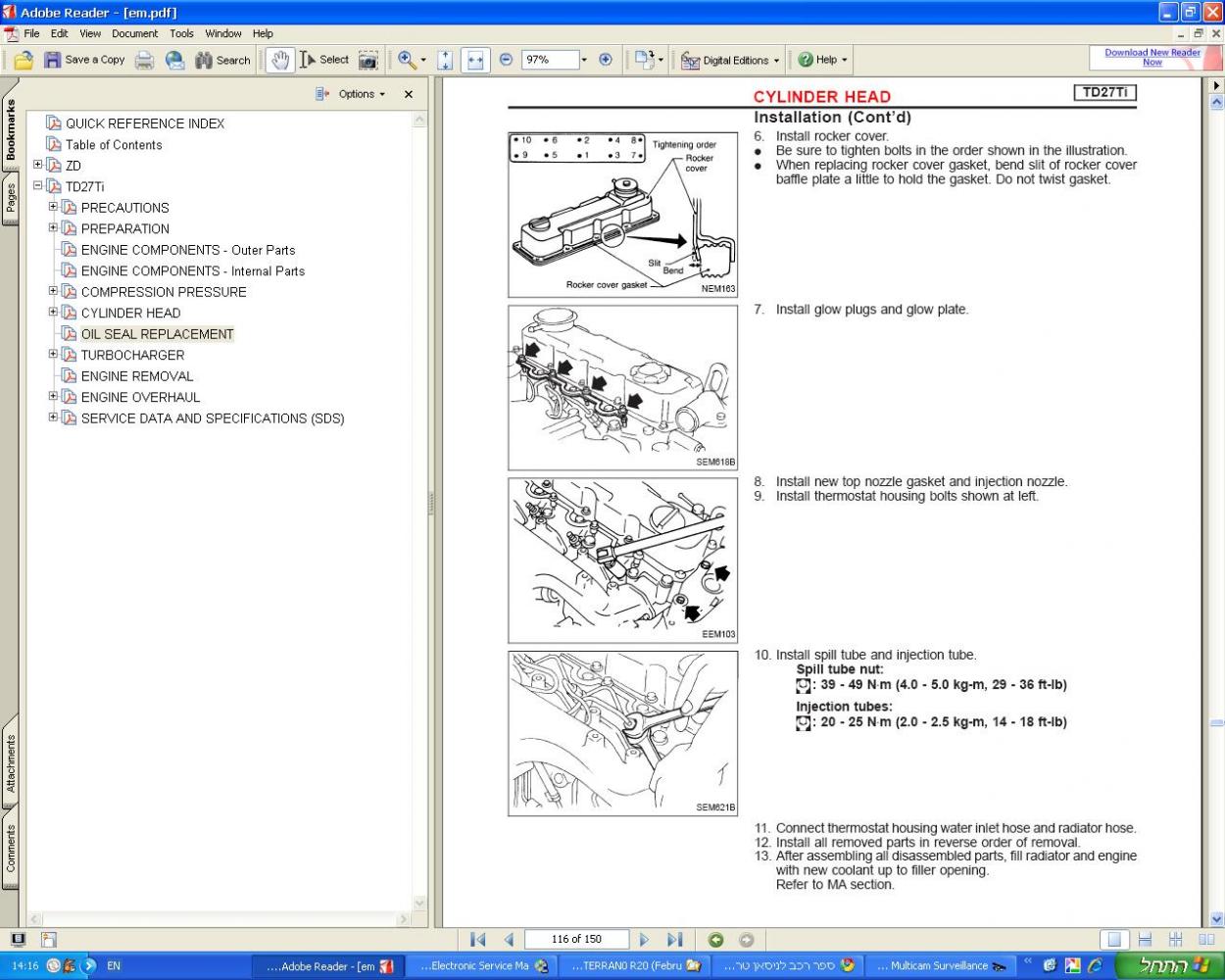
Task: Go to the last page of document
Action: tap(674, 939)
